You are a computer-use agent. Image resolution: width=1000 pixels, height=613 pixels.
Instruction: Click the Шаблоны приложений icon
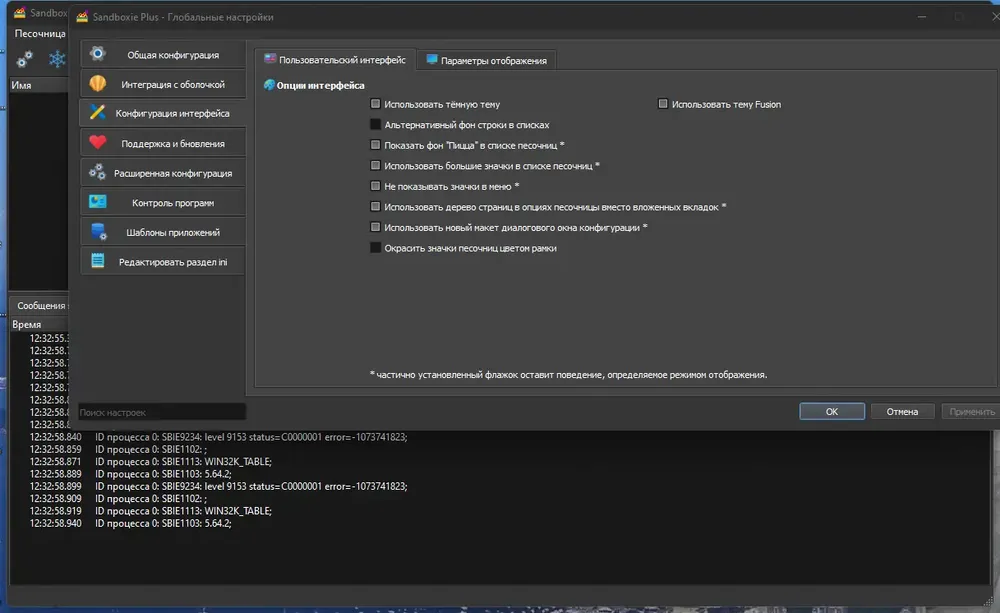[99, 232]
